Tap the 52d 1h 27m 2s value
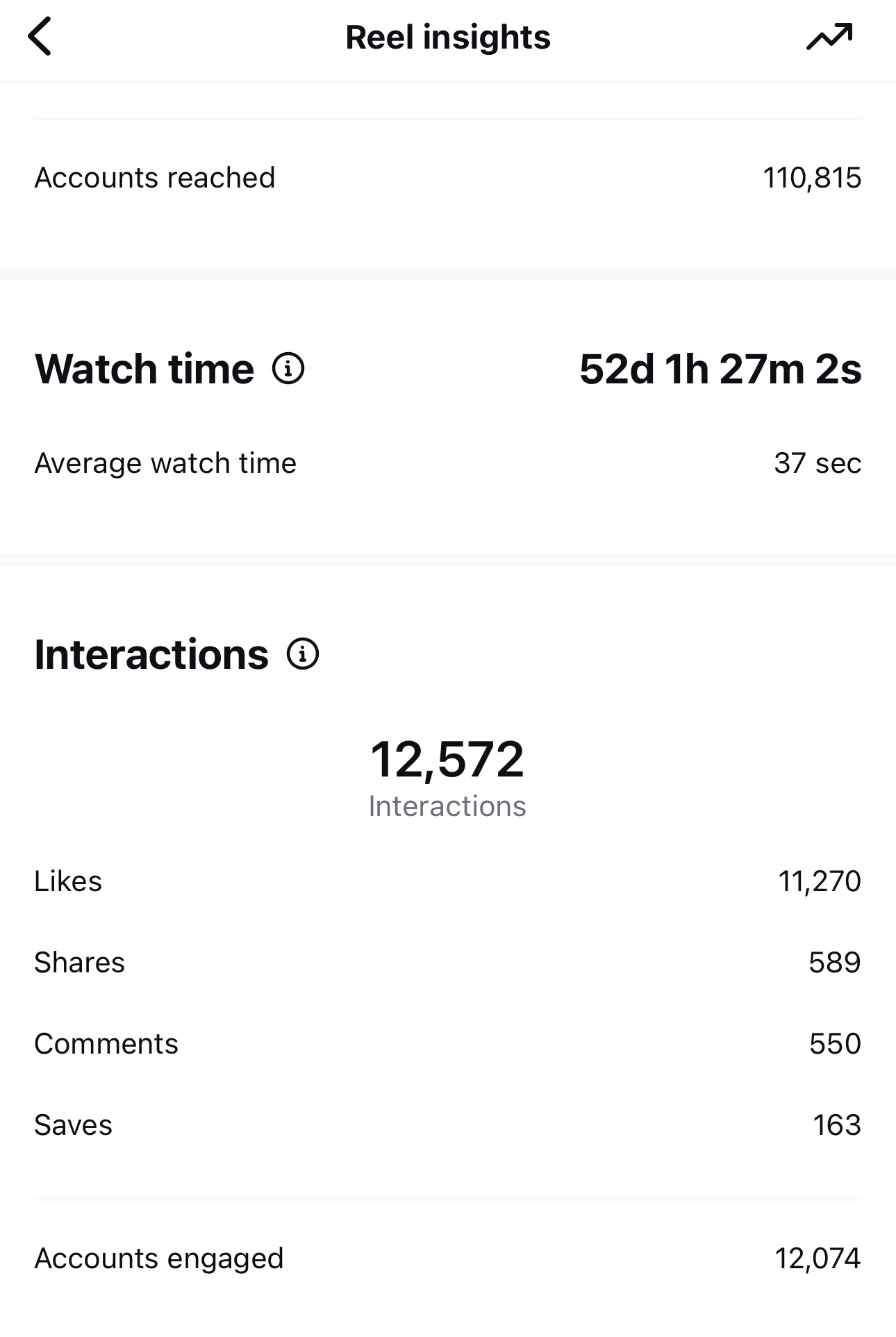This screenshot has height=1337, width=896. (720, 369)
